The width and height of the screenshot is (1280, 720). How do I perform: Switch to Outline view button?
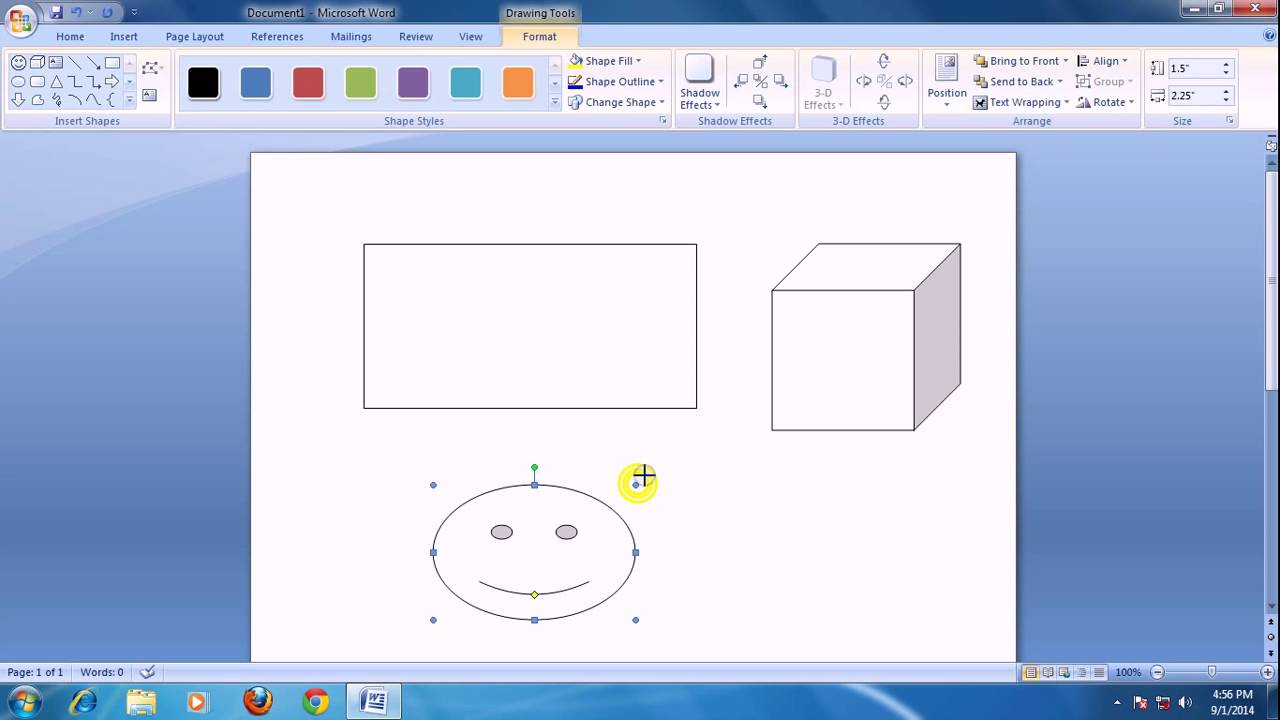(x=1082, y=673)
